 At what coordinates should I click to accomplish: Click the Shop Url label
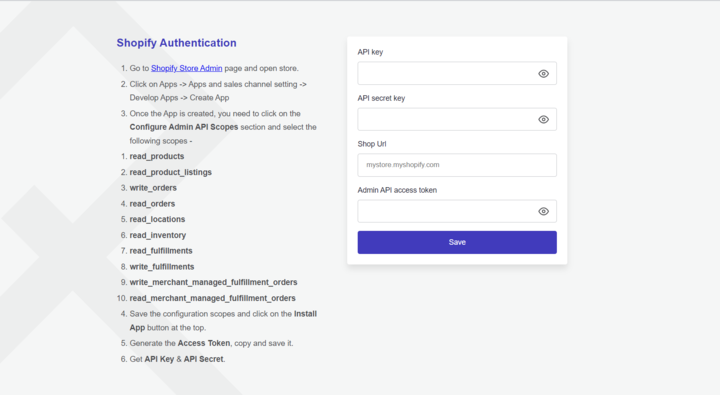372,144
